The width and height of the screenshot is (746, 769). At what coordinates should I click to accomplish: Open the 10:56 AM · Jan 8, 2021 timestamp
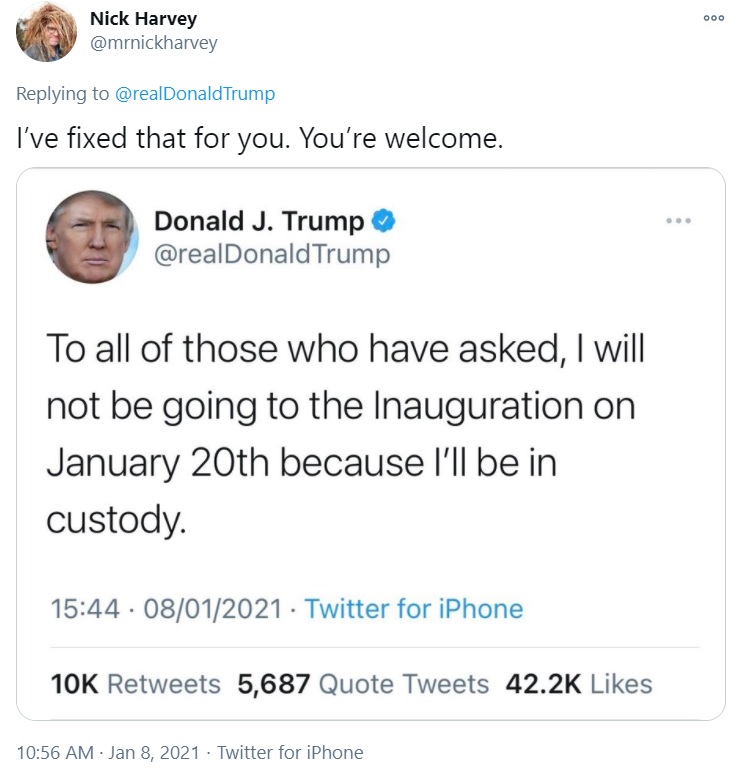tap(109, 752)
